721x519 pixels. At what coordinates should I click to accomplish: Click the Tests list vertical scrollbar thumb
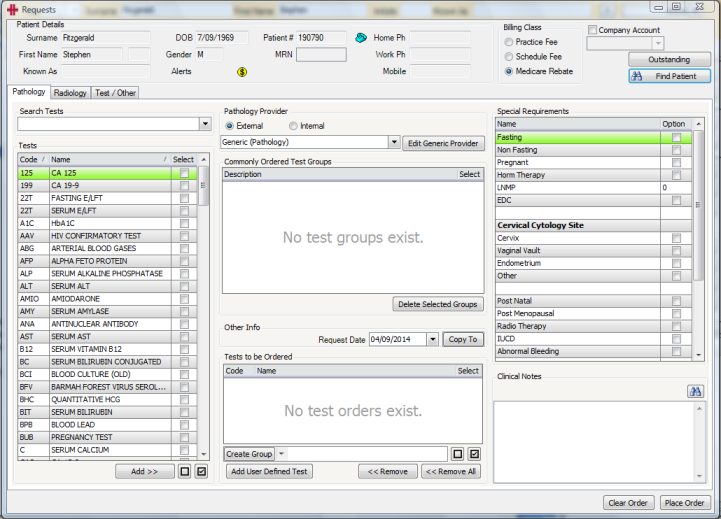(203, 186)
